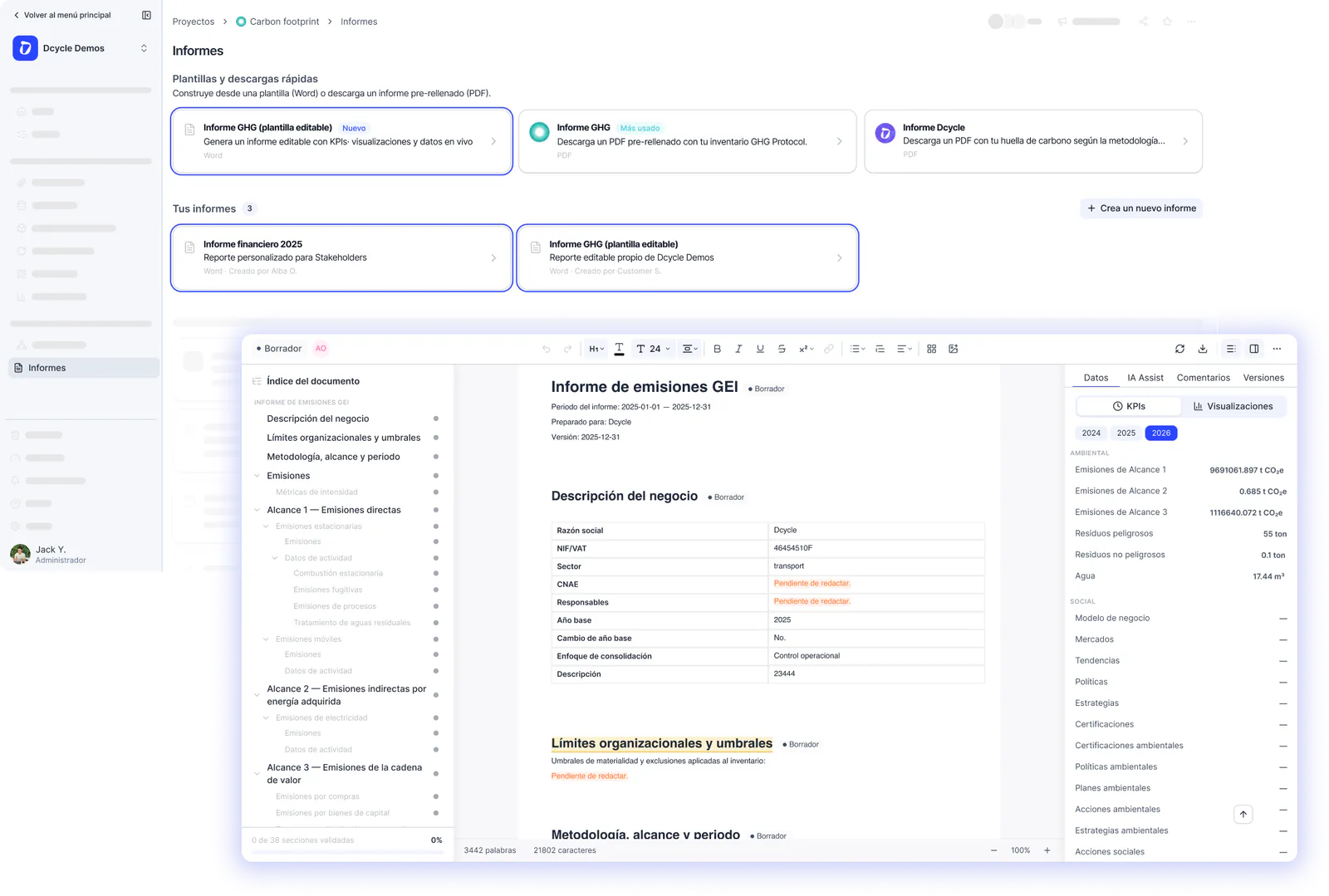The width and height of the screenshot is (1329, 896).
Task: Click the sidebar collapse icon
Action: tap(146, 15)
